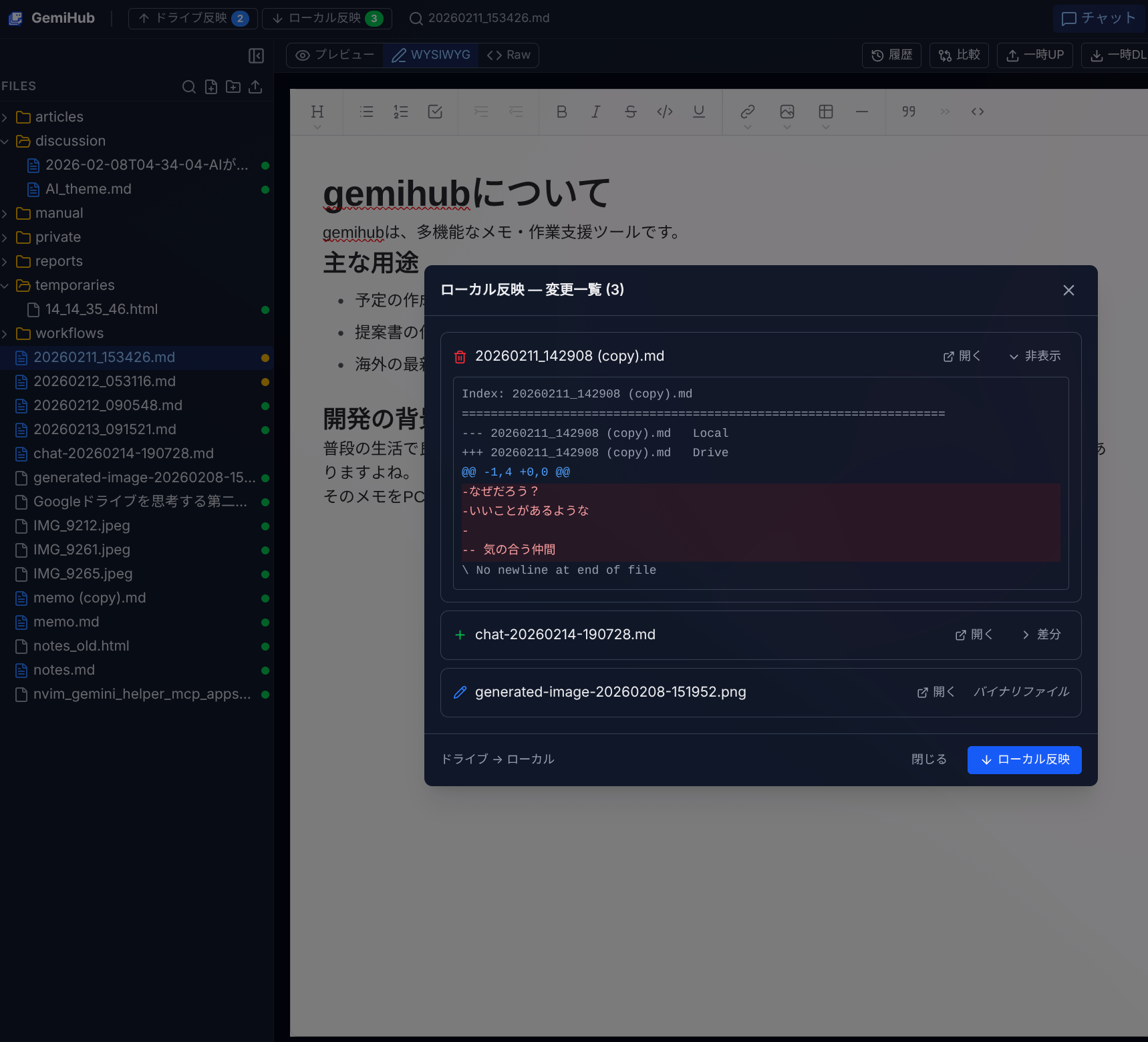
Task: Click the filename search field at the top
Action: pos(488,18)
